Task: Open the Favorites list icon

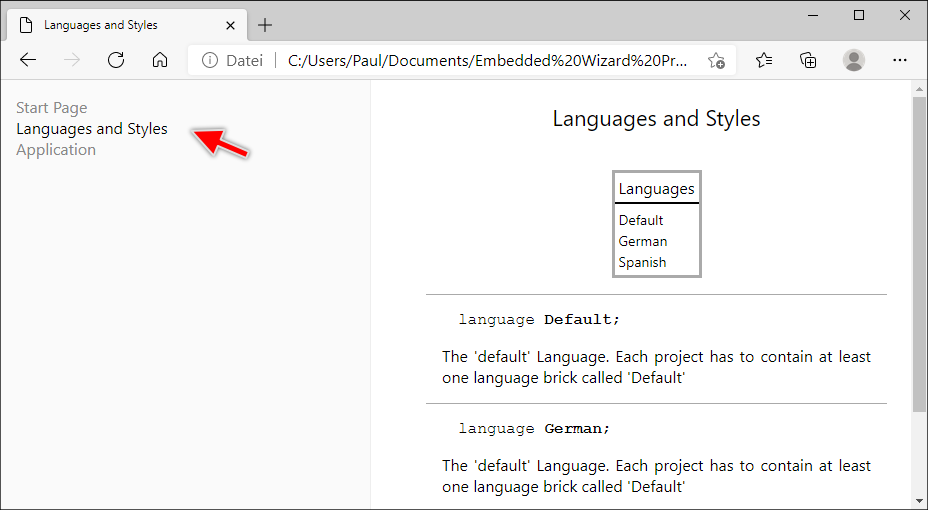Action: coord(764,60)
